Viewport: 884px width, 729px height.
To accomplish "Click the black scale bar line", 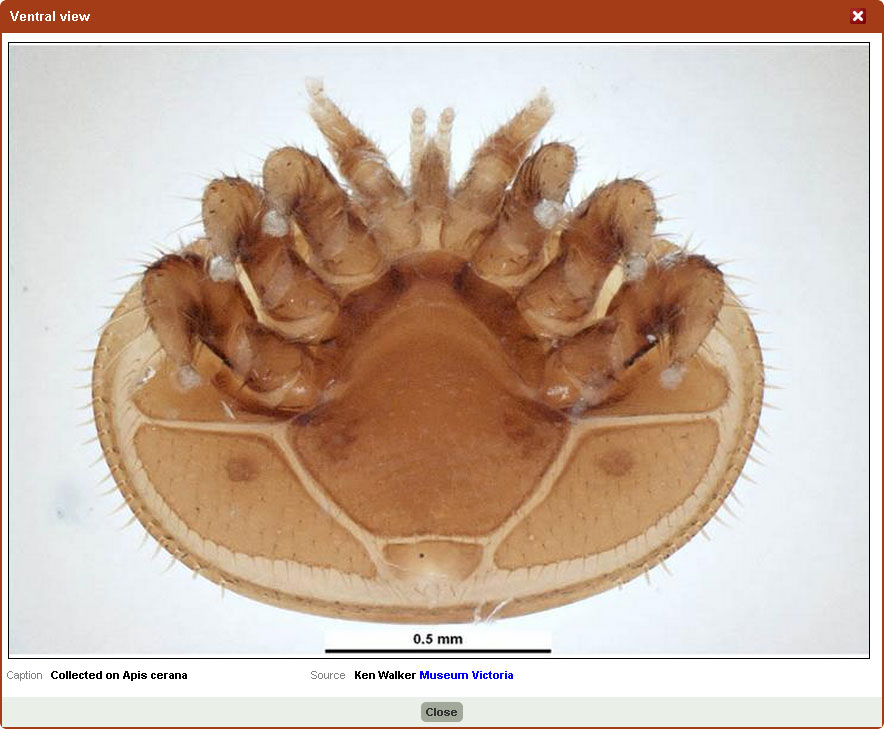I will [x=438, y=651].
